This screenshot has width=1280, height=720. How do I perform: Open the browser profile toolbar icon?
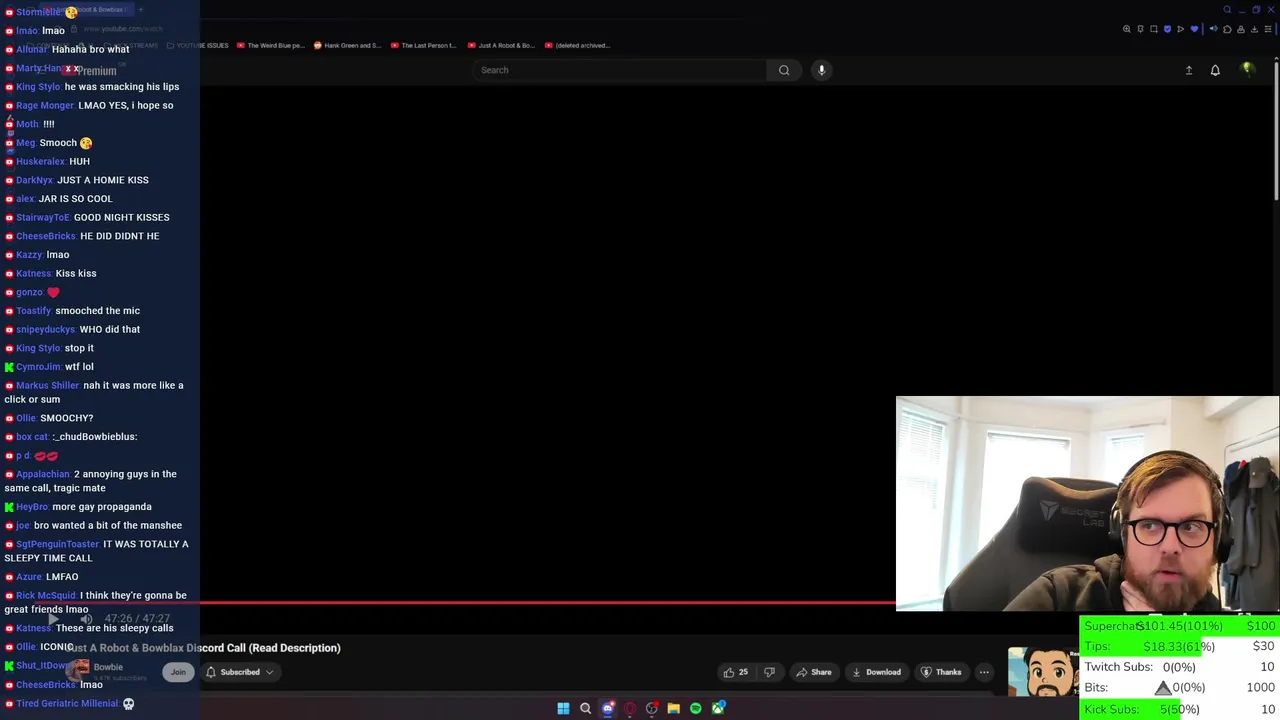point(1241,29)
